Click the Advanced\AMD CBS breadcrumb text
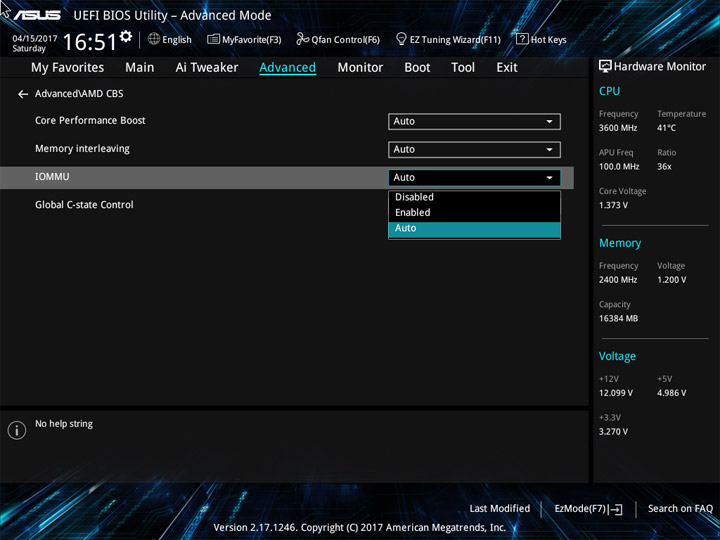The image size is (720, 540). (79, 94)
